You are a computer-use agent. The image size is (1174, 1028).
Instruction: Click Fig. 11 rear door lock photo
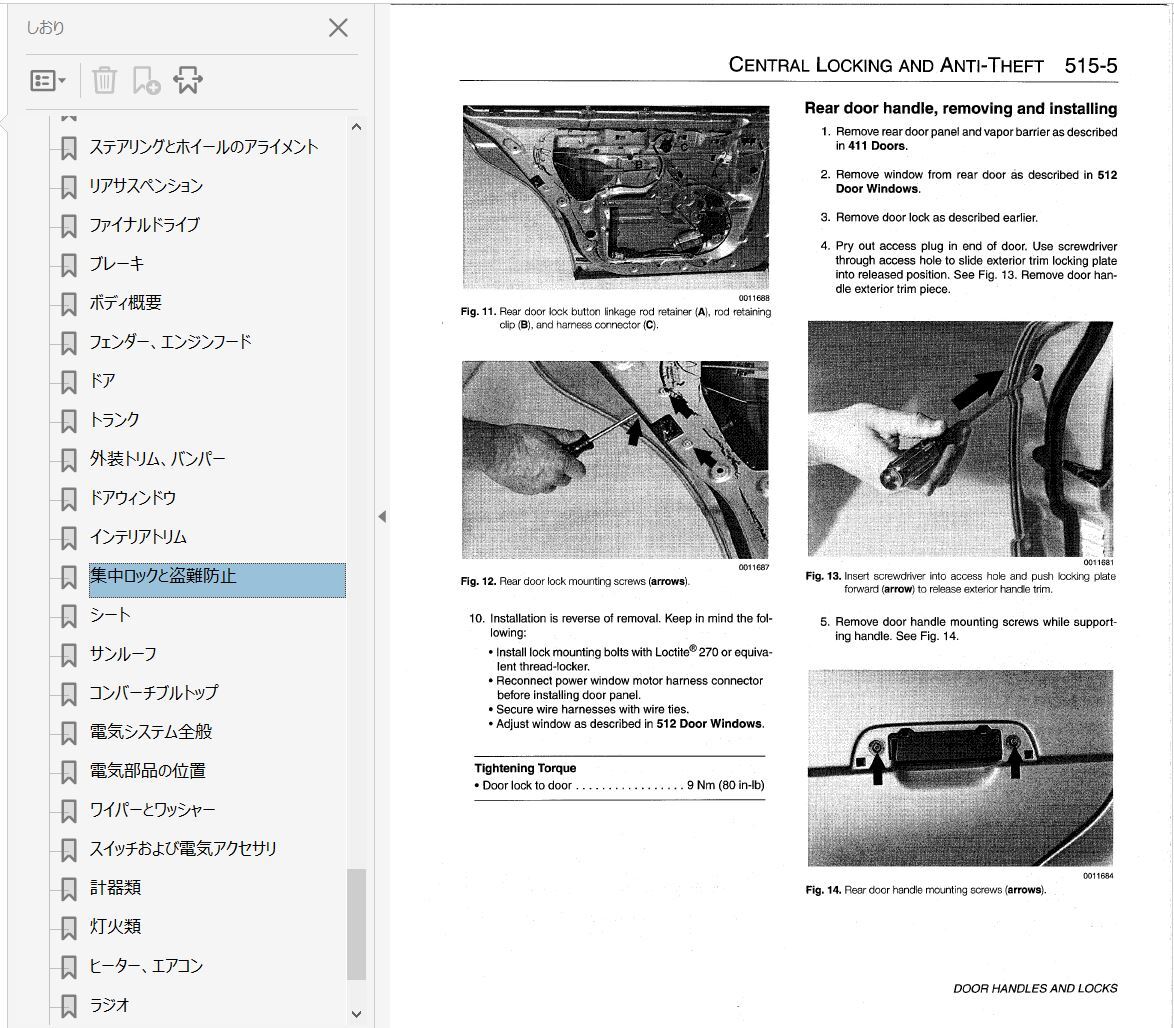[615, 198]
